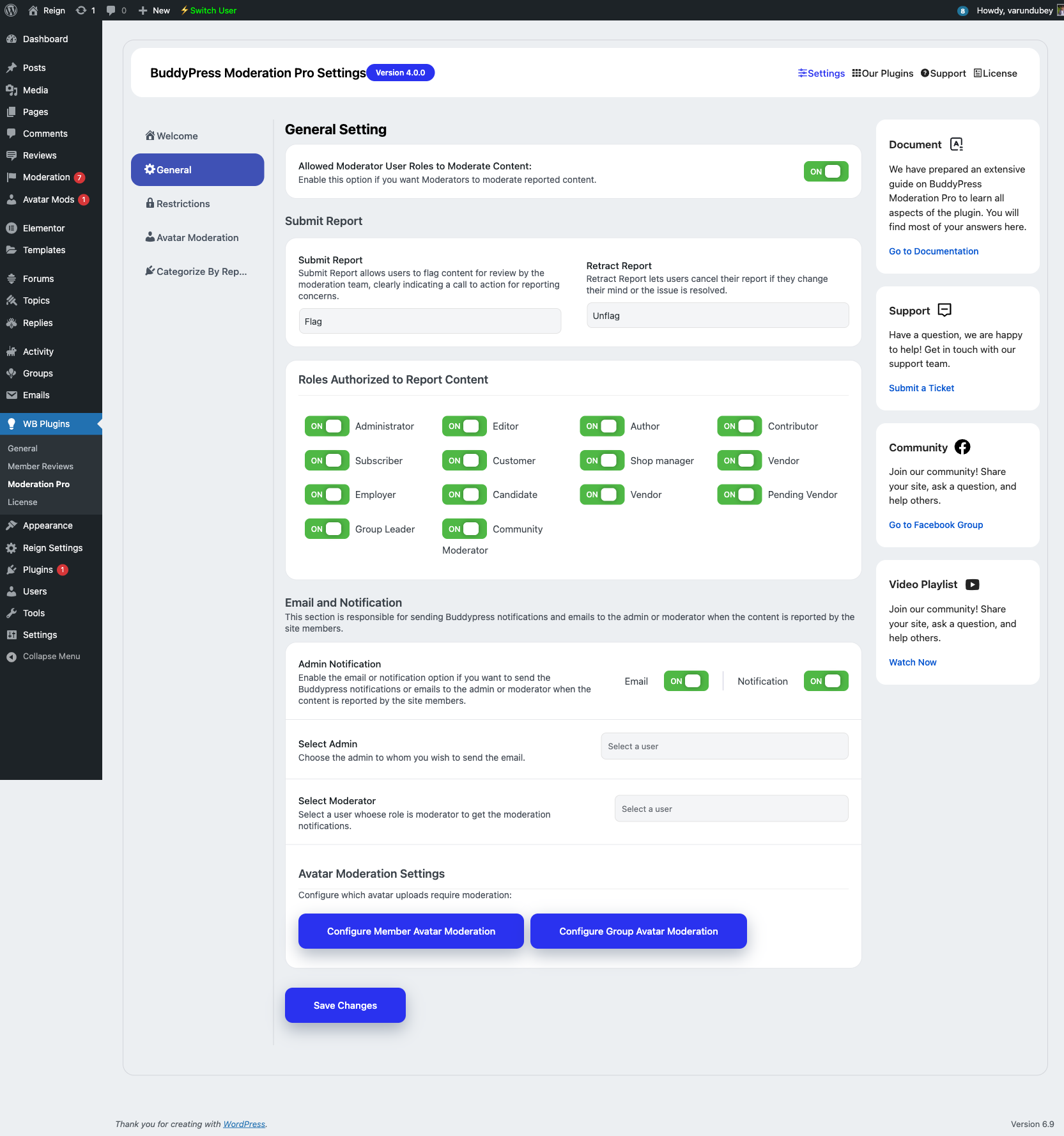This screenshot has height=1136, width=1064.
Task: Open the WordPress logo menu
Action: tap(11, 10)
